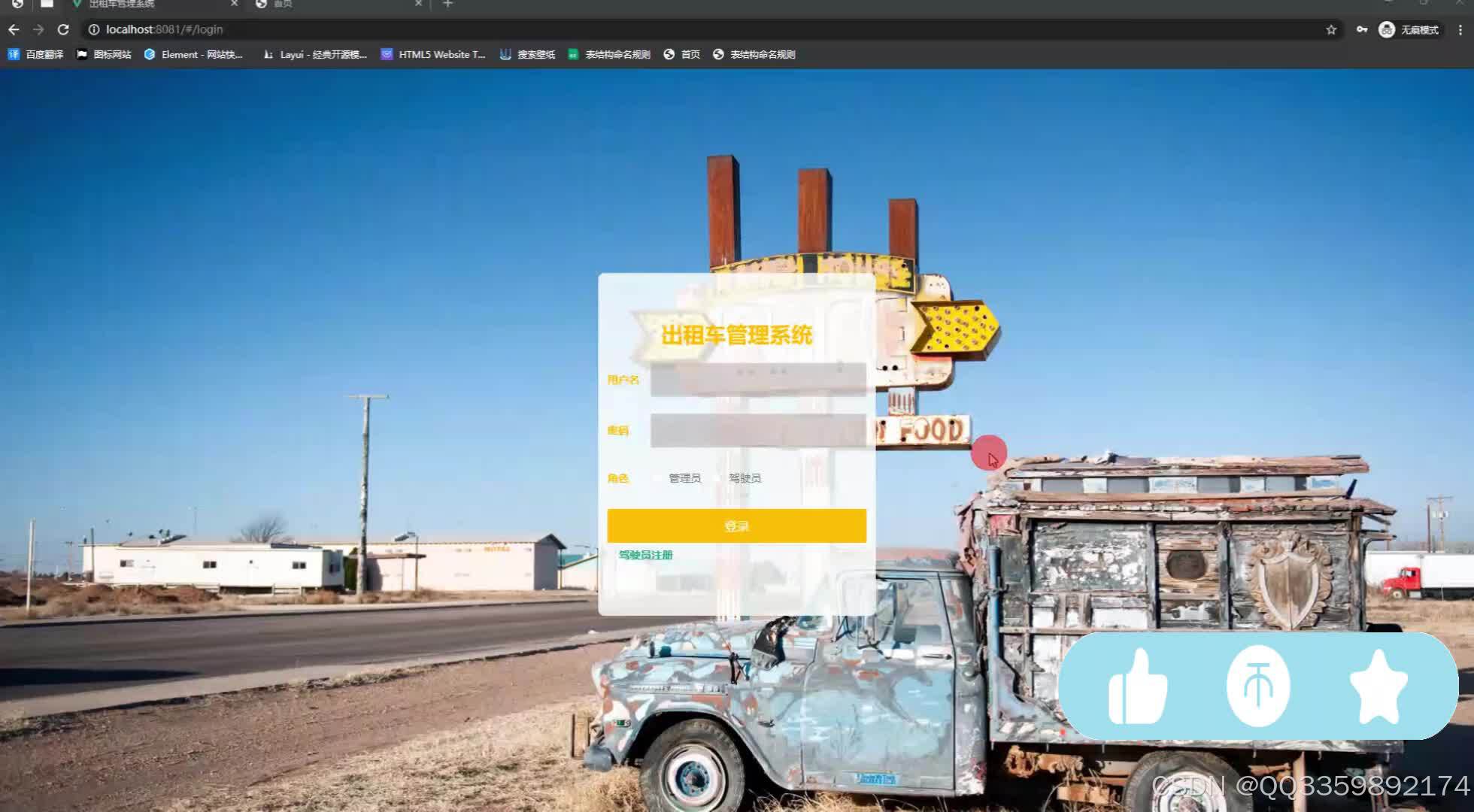Open the Chrome three-dot menu
Viewport: 1474px width, 812px height.
coord(1460,29)
